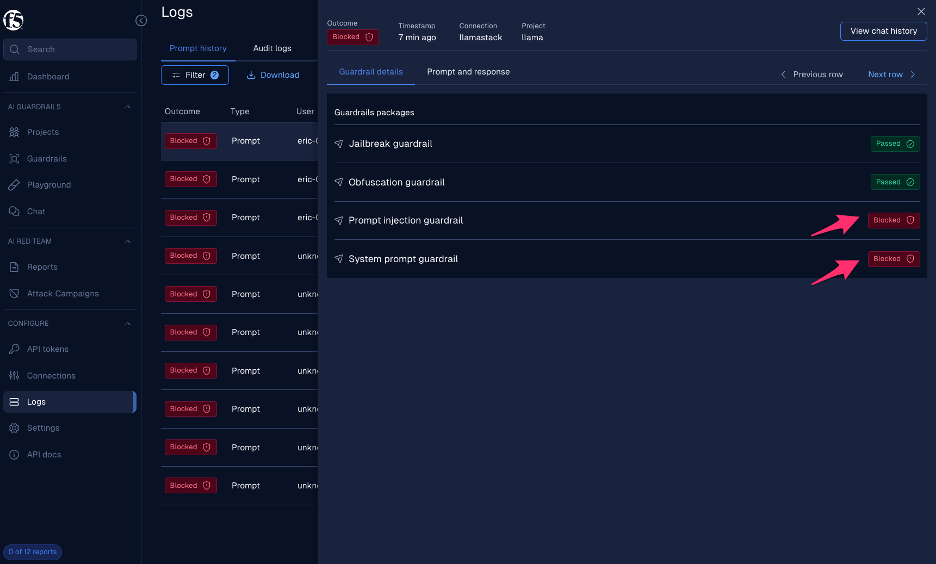Viewport: 936px width, 564px height.
Task: Click the Search input field
Action: [70, 50]
